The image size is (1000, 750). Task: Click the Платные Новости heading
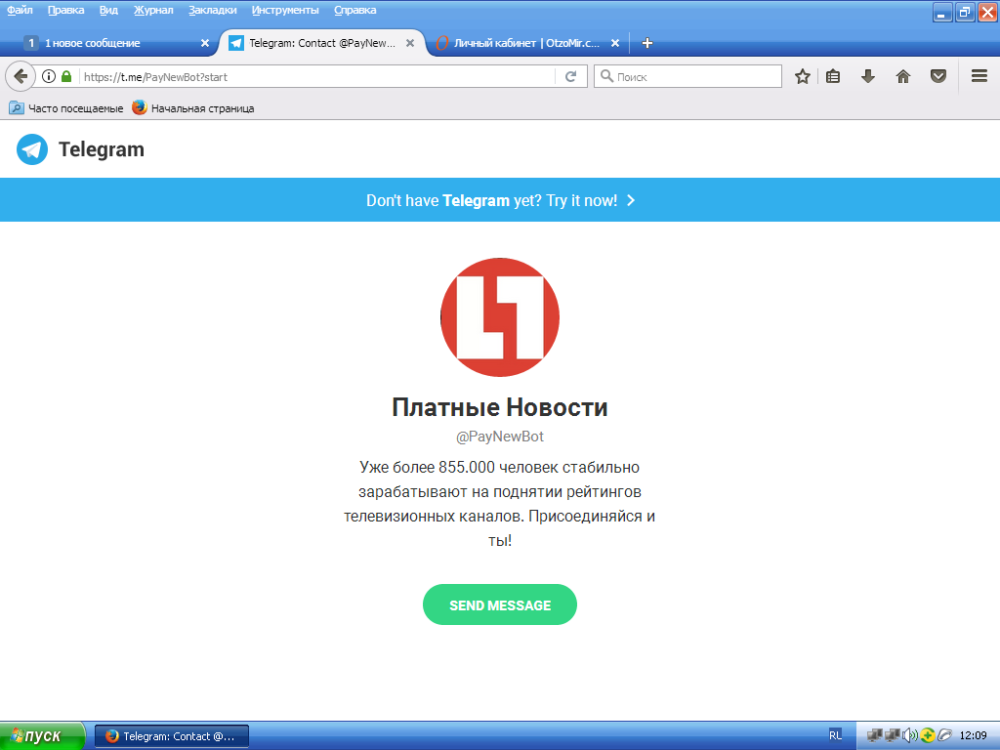coord(500,408)
